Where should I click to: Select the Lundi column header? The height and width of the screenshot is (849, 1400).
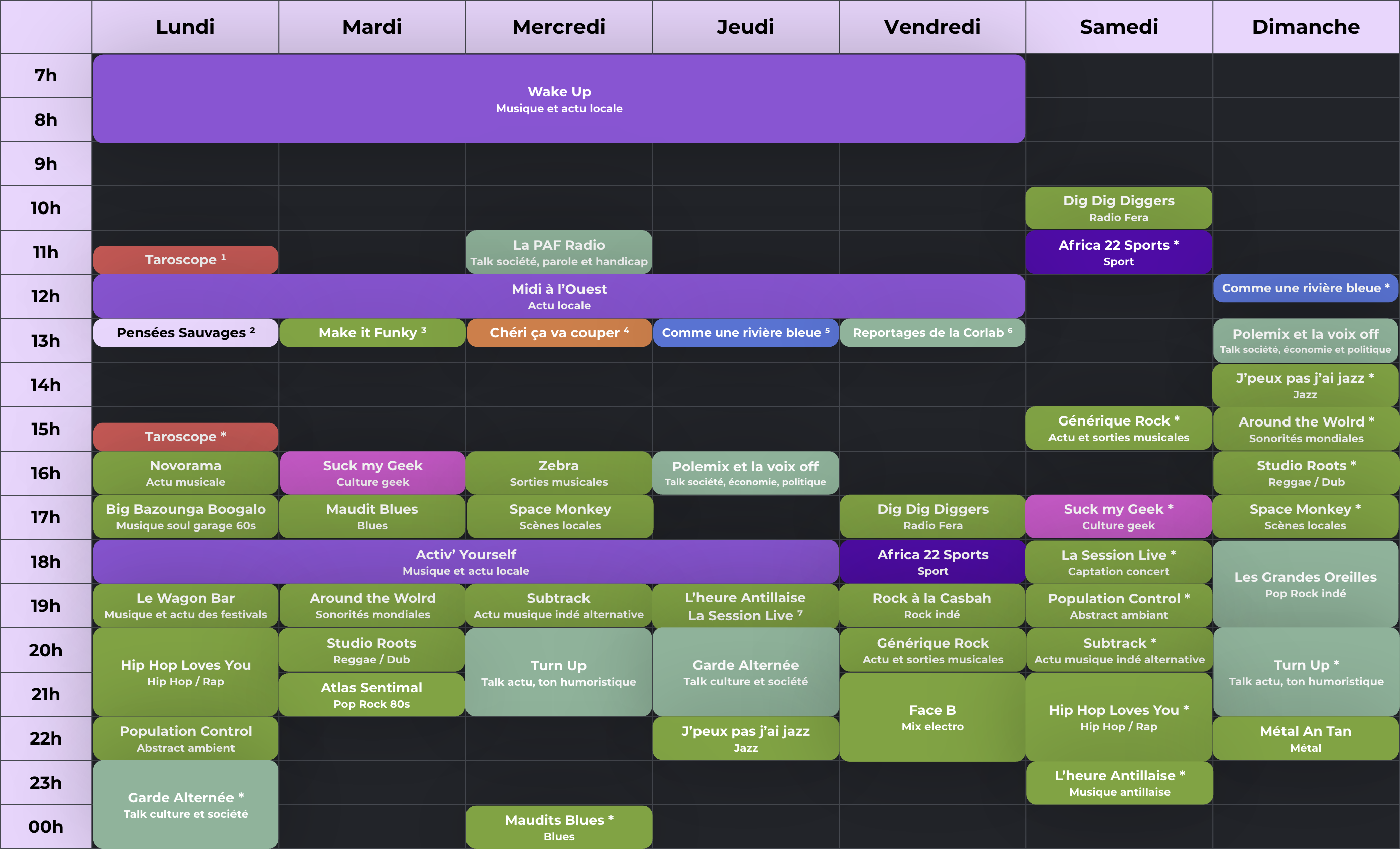pyautogui.click(x=185, y=27)
